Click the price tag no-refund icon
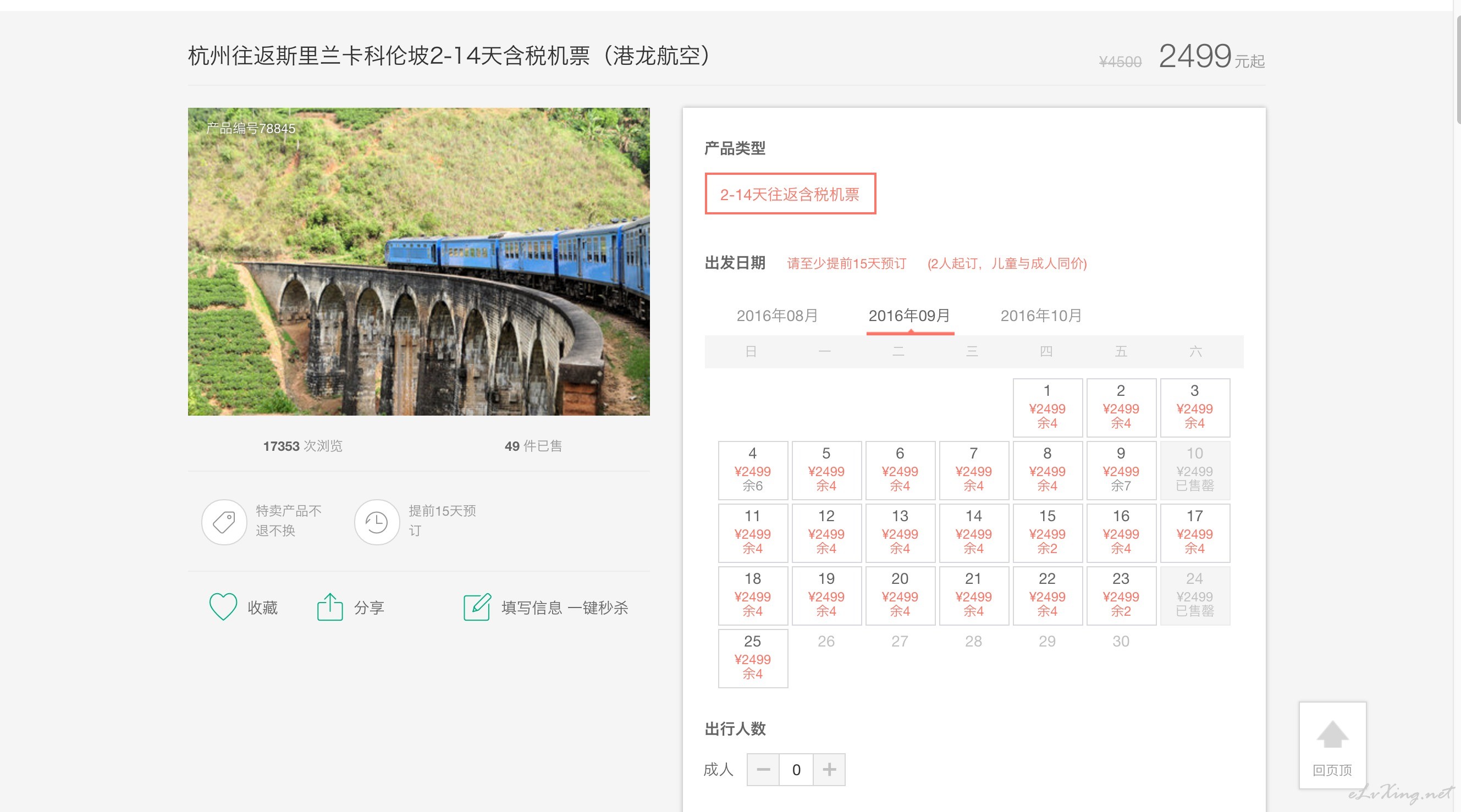 (224, 522)
